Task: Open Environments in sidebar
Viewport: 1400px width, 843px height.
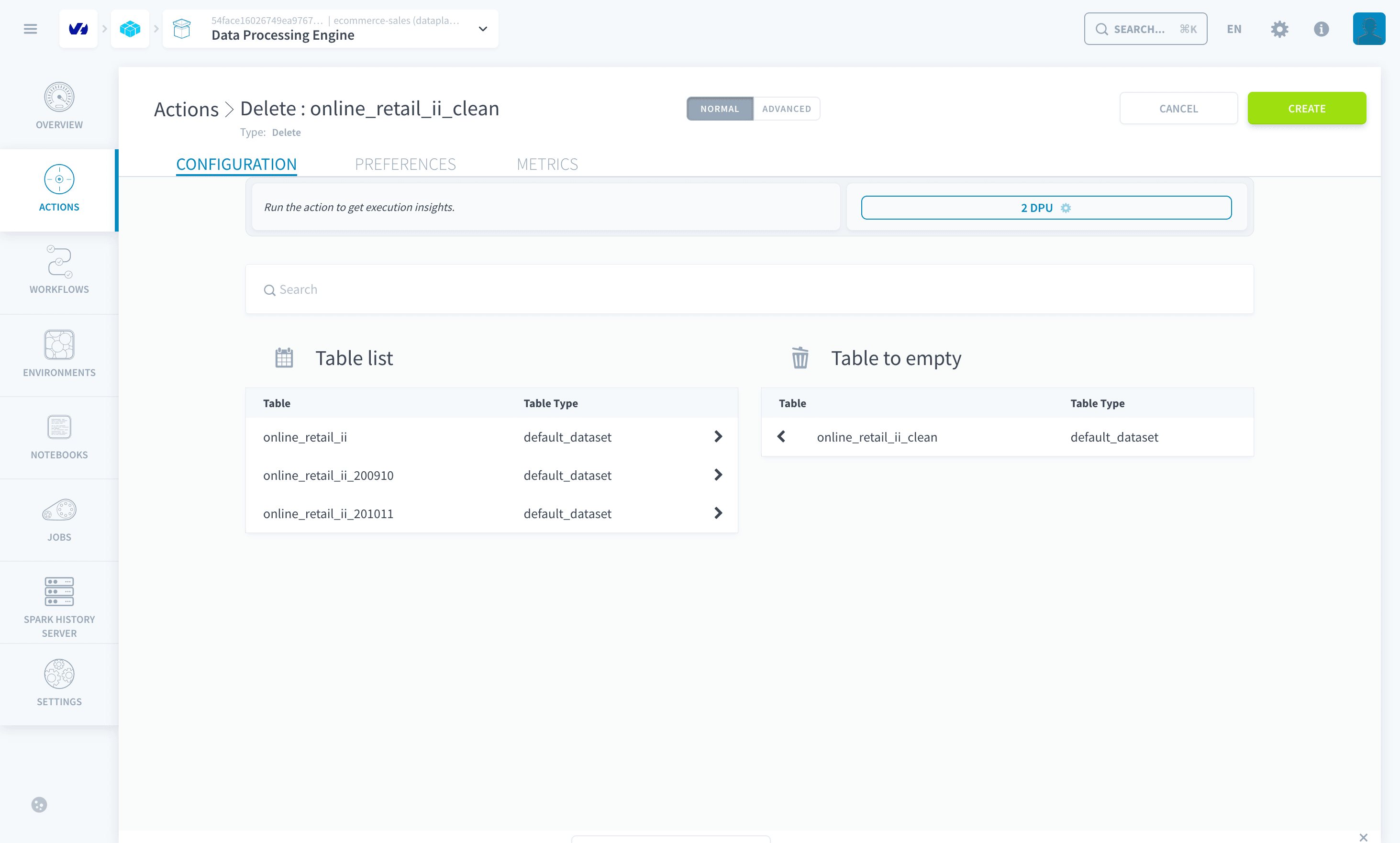Action: 59,355
